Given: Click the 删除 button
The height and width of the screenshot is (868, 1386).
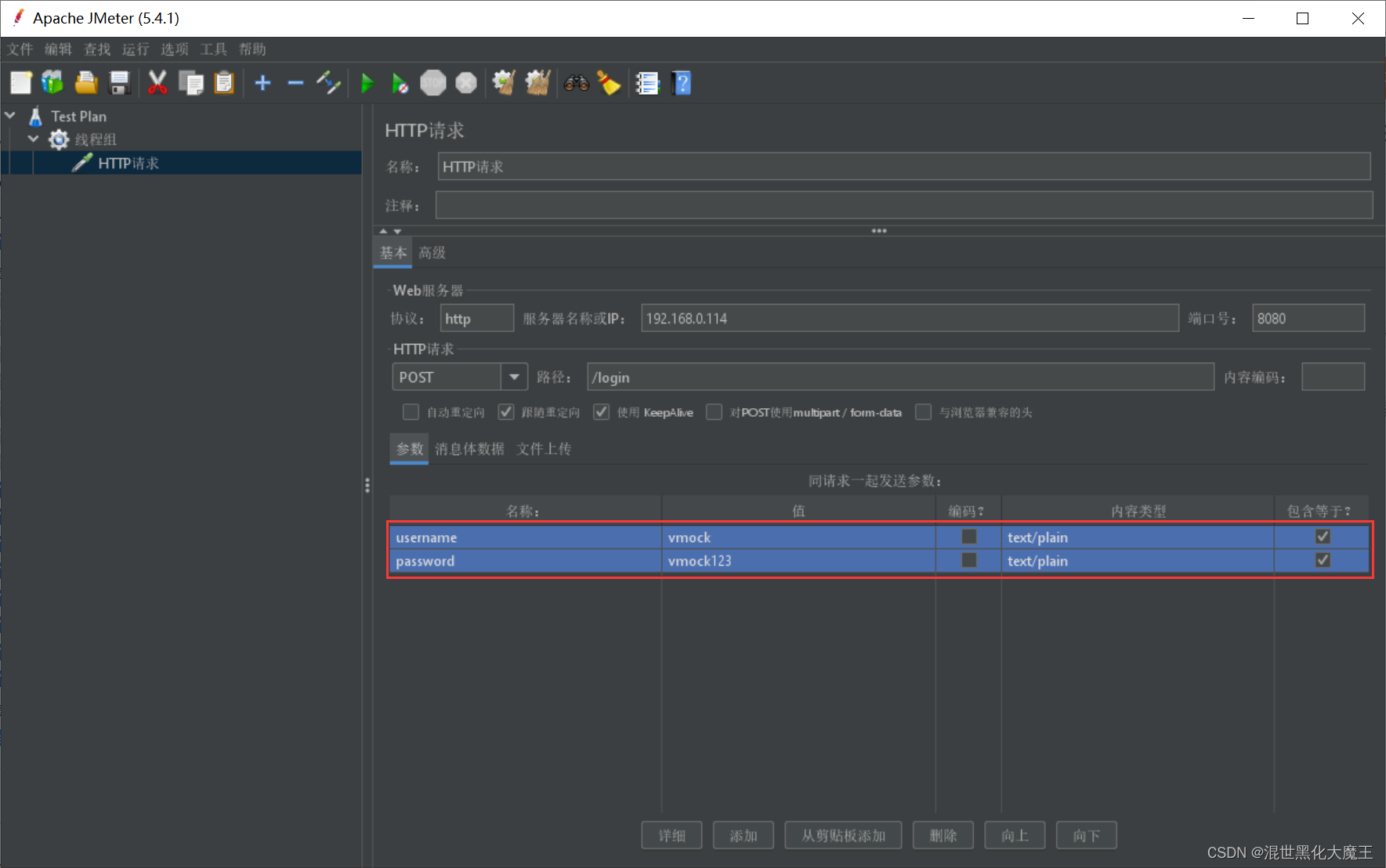Looking at the screenshot, I should [943, 835].
